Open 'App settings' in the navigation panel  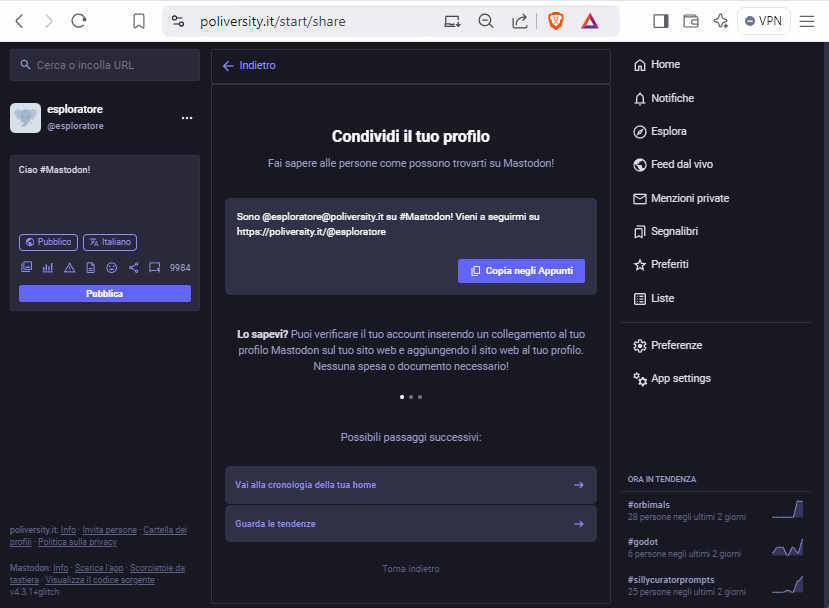[x=671, y=379]
